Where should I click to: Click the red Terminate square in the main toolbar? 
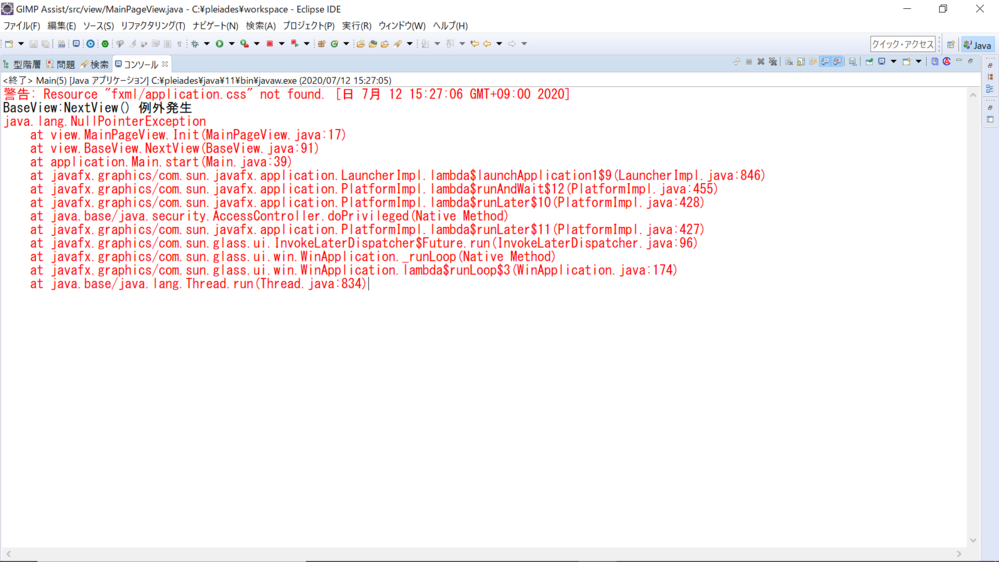point(270,44)
